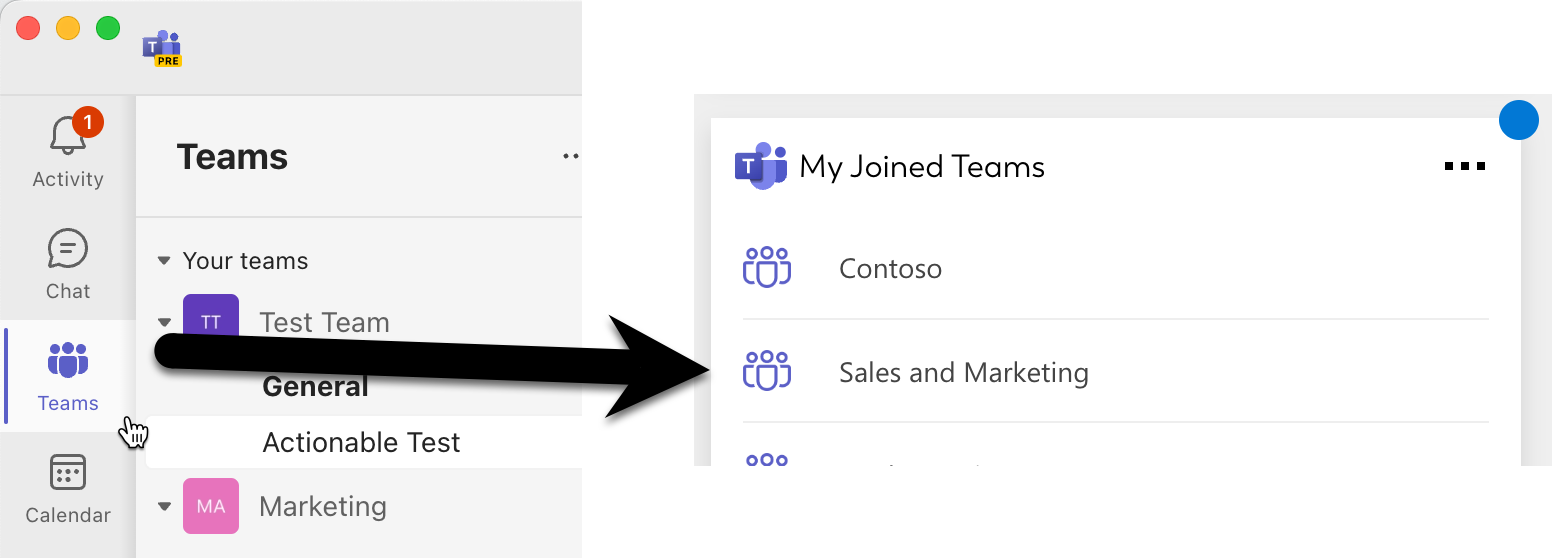
Task: Click the Test Team TT avatar
Action: tap(211, 321)
